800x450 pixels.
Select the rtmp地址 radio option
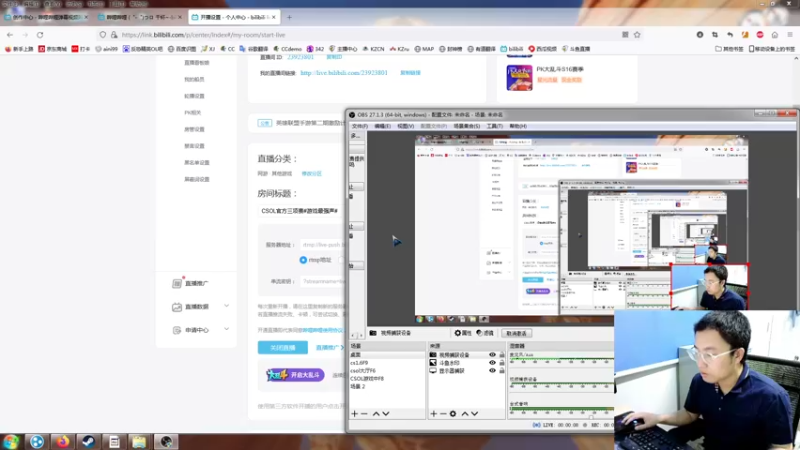(303, 260)
